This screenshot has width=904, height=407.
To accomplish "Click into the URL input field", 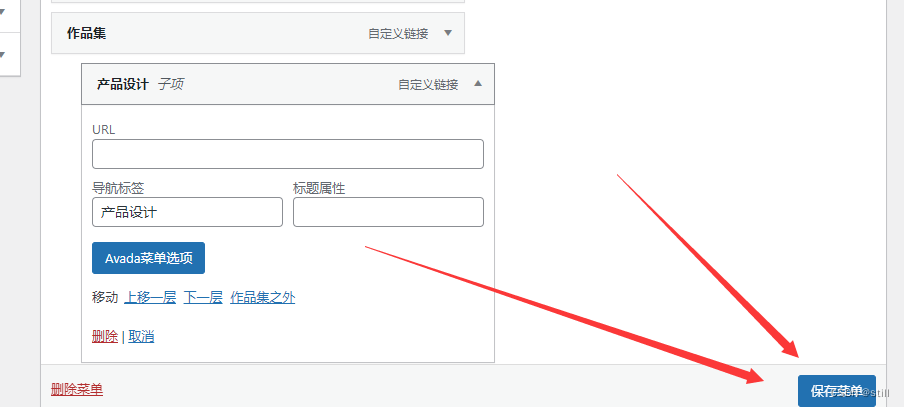I will pyautogui.click(x=288, y=154).
